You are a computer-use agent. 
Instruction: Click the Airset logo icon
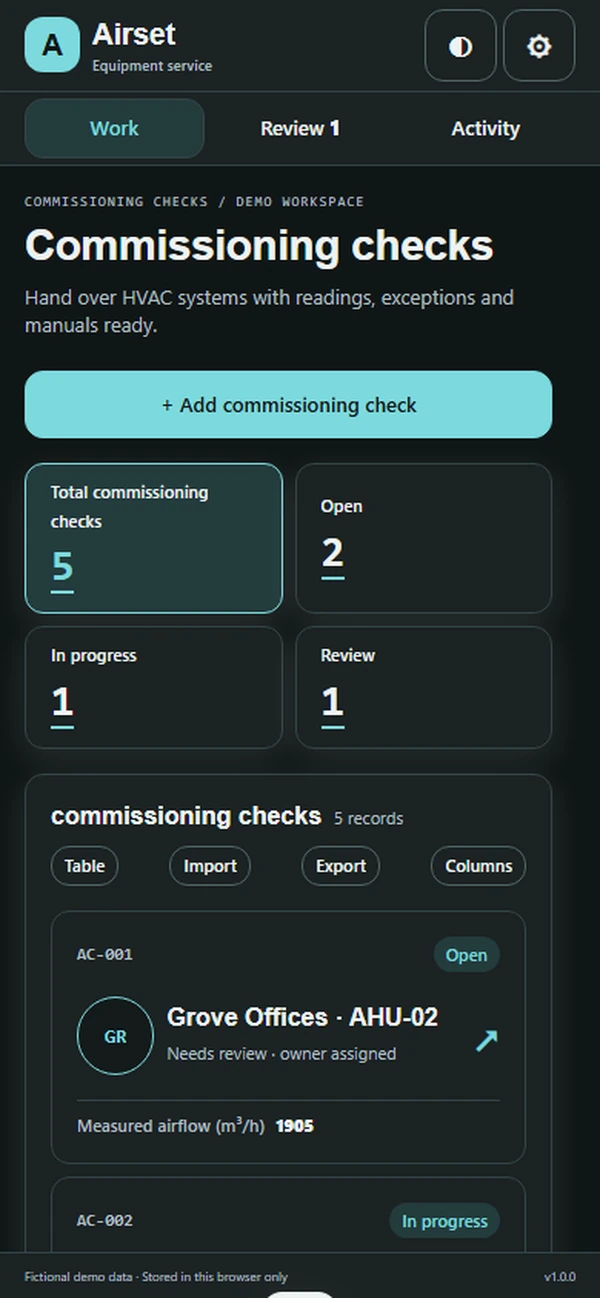point(52,45)
